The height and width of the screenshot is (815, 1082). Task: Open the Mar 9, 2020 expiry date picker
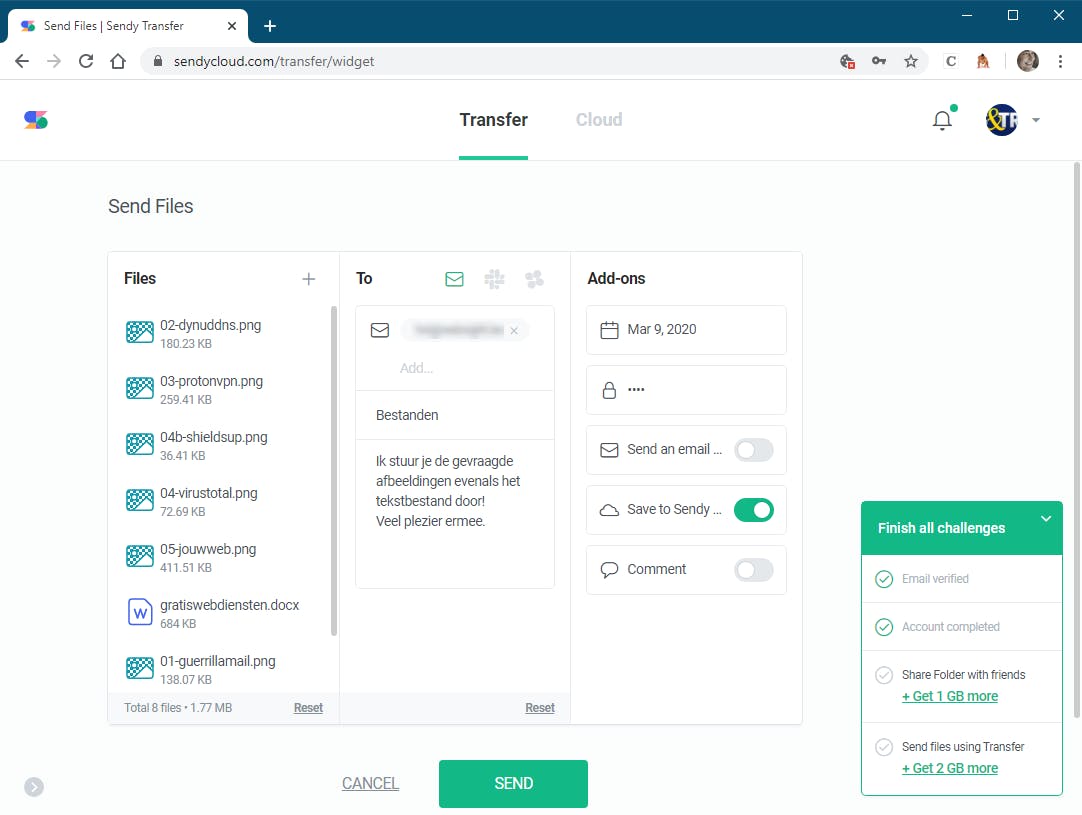[x=686, y=330]
